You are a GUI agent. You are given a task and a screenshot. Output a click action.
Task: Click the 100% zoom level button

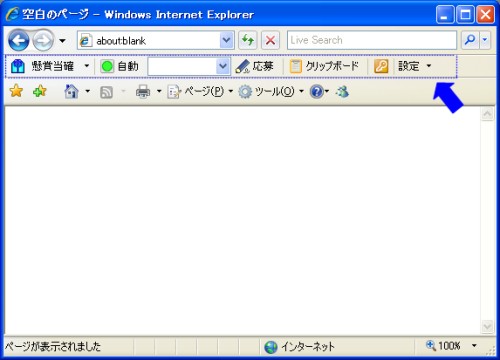pos(443,346)
